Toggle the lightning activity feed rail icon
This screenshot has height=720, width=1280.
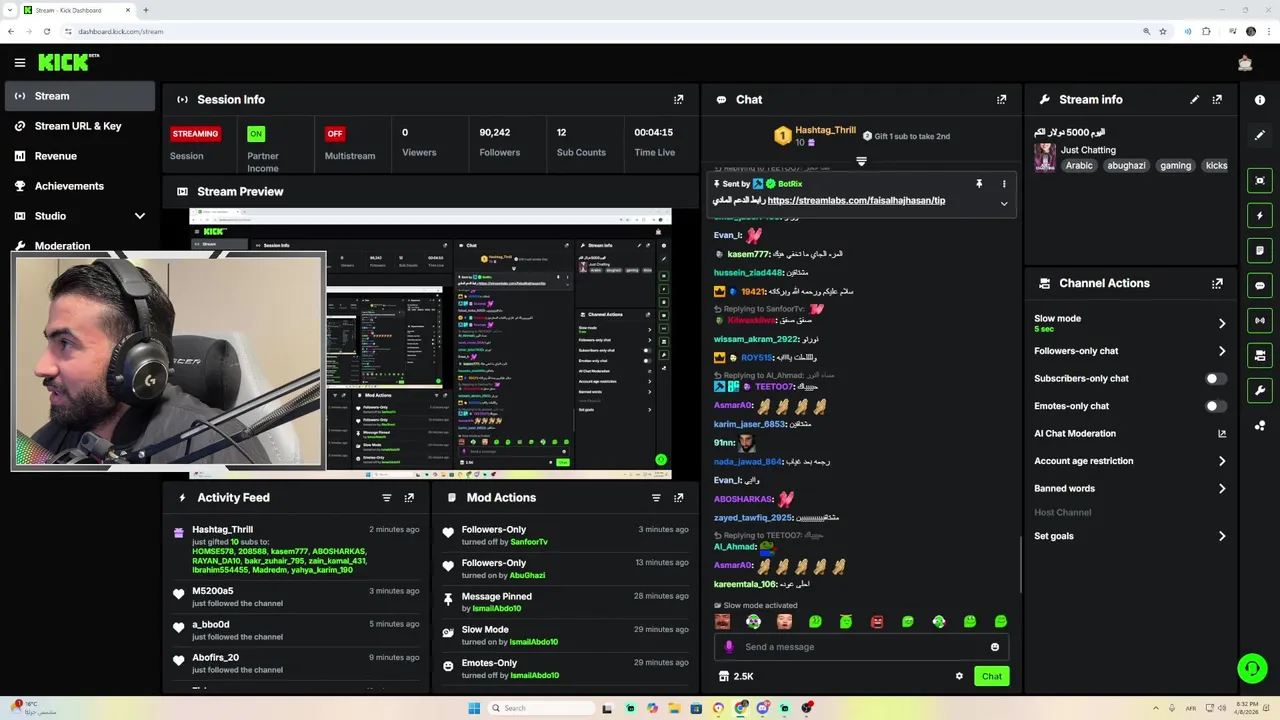click(x=1260, y=216)
